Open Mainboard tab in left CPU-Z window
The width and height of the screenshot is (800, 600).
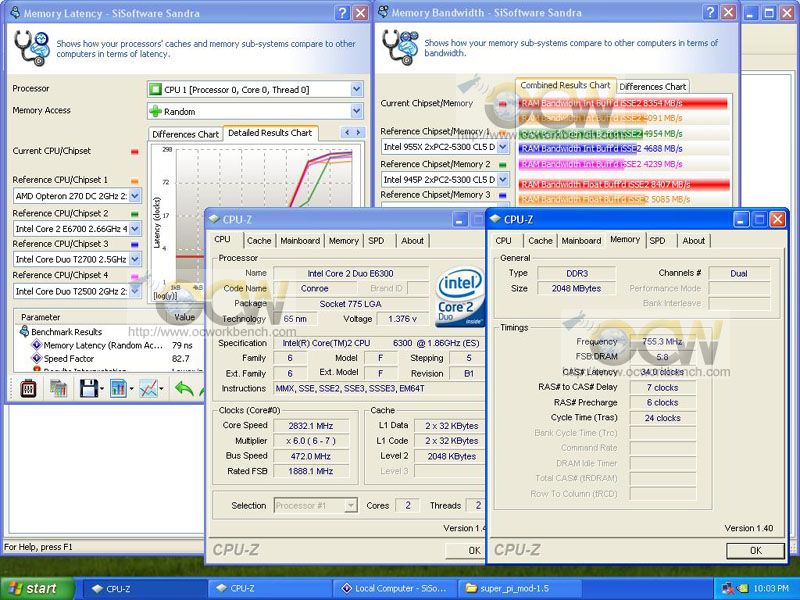(300, 241)
